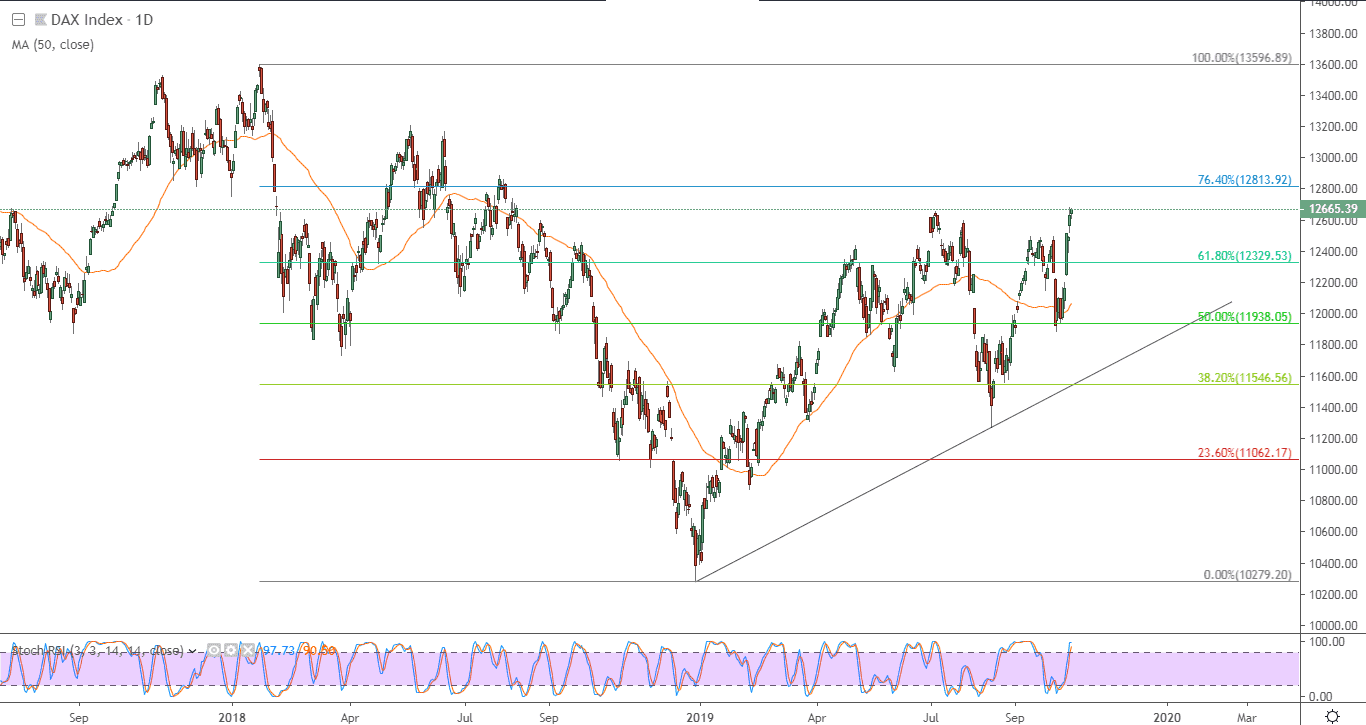The height and width of the screenshot is (725, 1366).
Task: Collapse the chart legend with the minus box
Action: click(x=18, y=19)
